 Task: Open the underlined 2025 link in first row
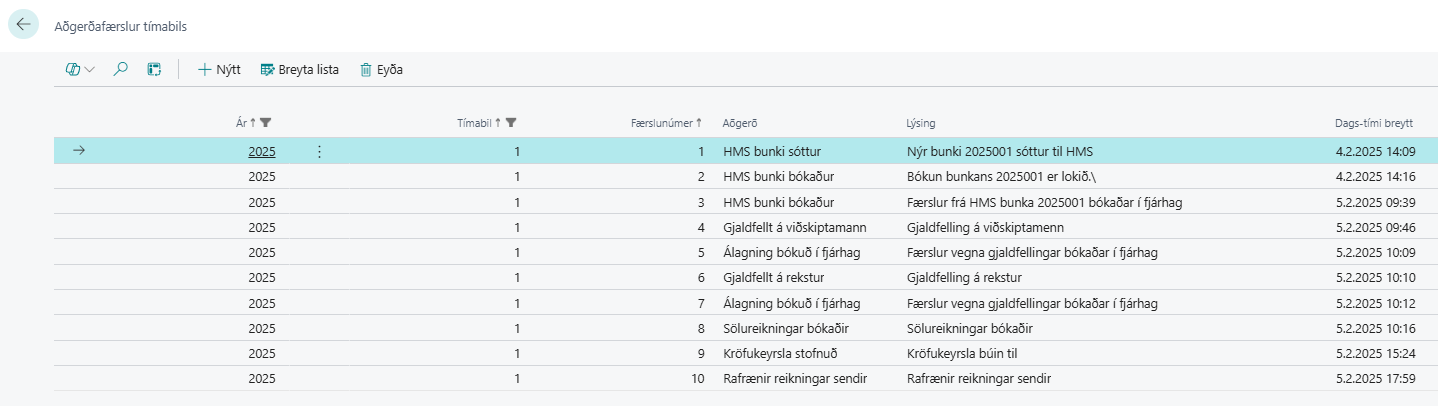(x=262, y=152)
